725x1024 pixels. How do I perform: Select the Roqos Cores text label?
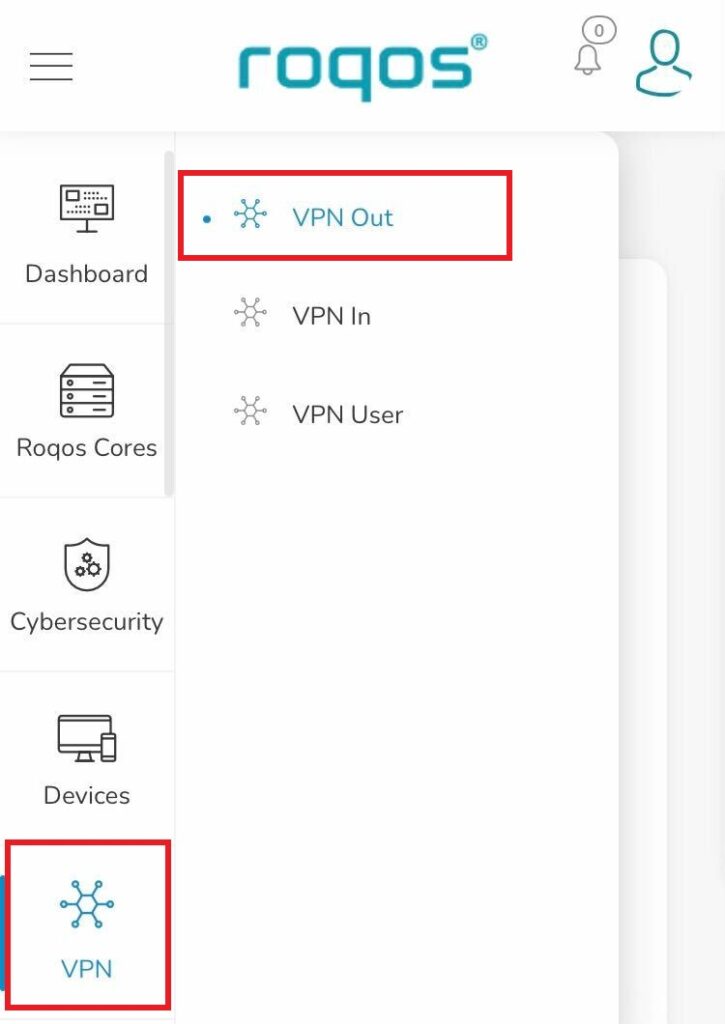(x=87, y=448)
